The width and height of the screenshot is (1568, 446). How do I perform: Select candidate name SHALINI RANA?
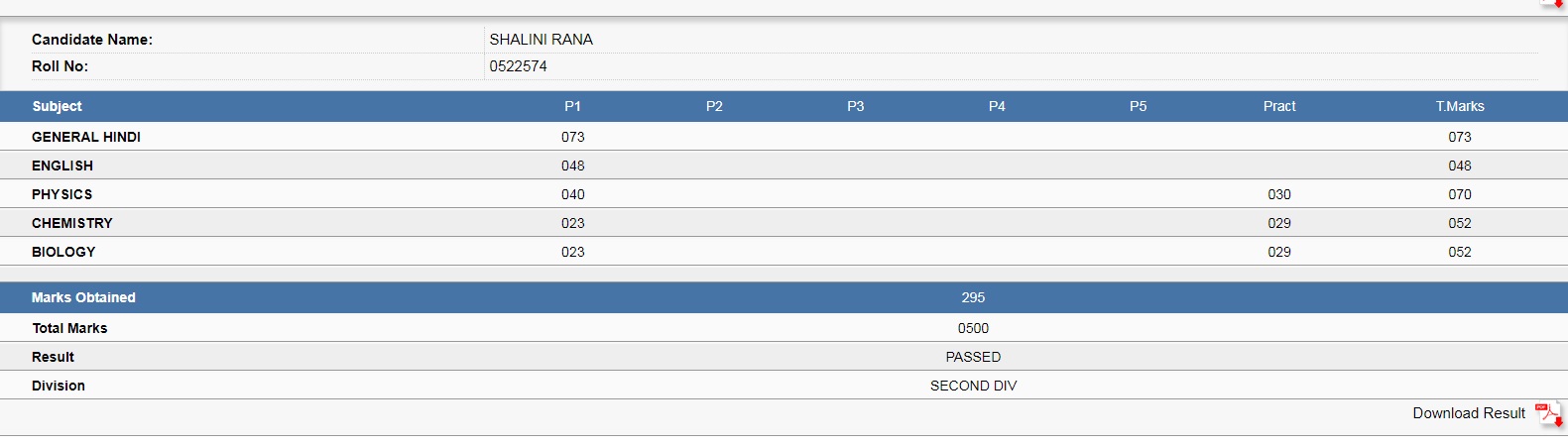542,40
